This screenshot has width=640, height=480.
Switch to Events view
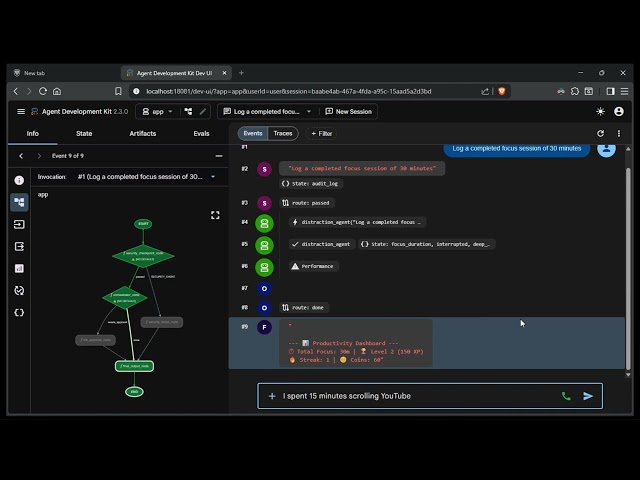click(253, 133)
